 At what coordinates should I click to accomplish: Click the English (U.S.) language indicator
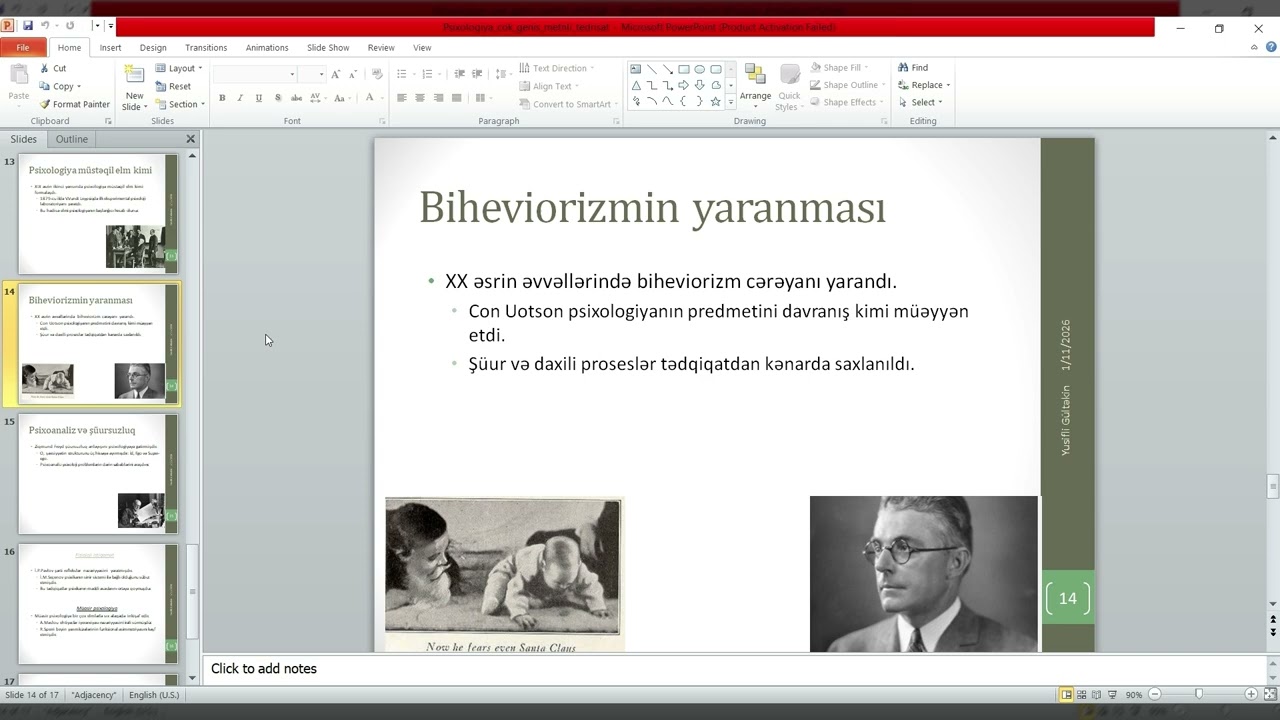coord(154,695)
